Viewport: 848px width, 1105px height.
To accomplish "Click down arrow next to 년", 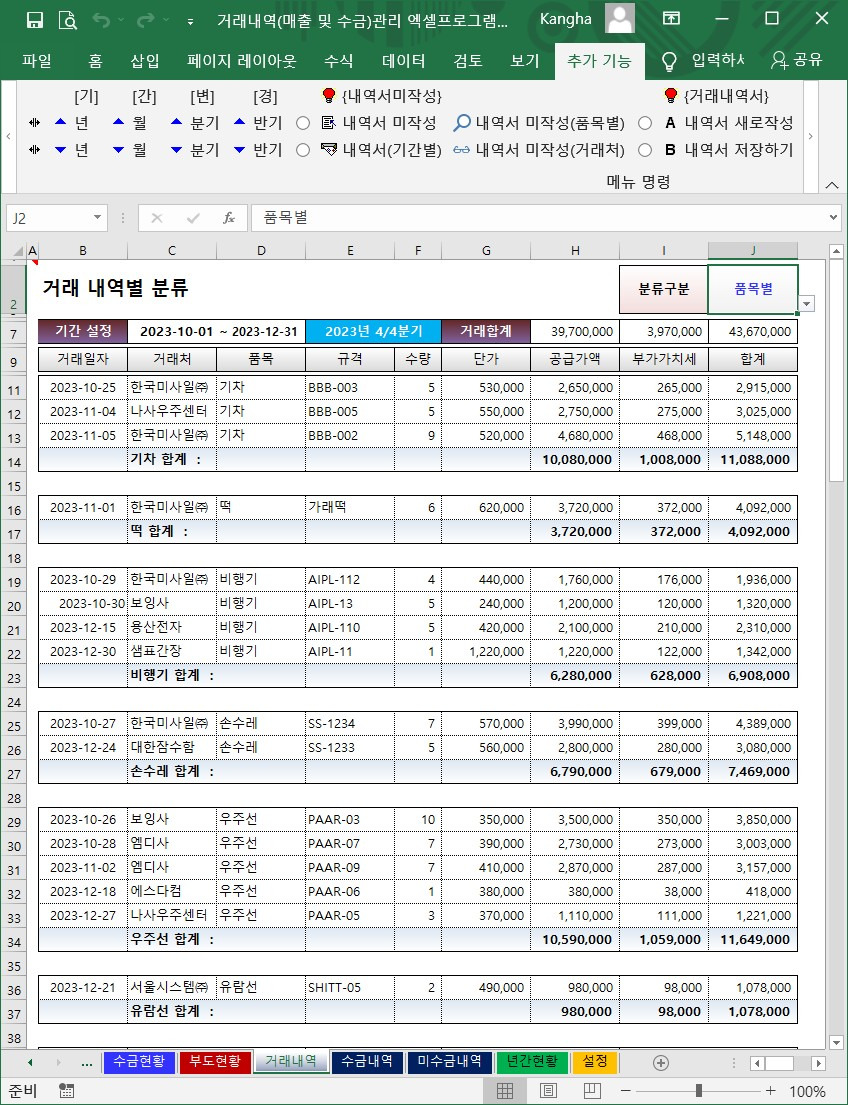I will pos(61,149).
